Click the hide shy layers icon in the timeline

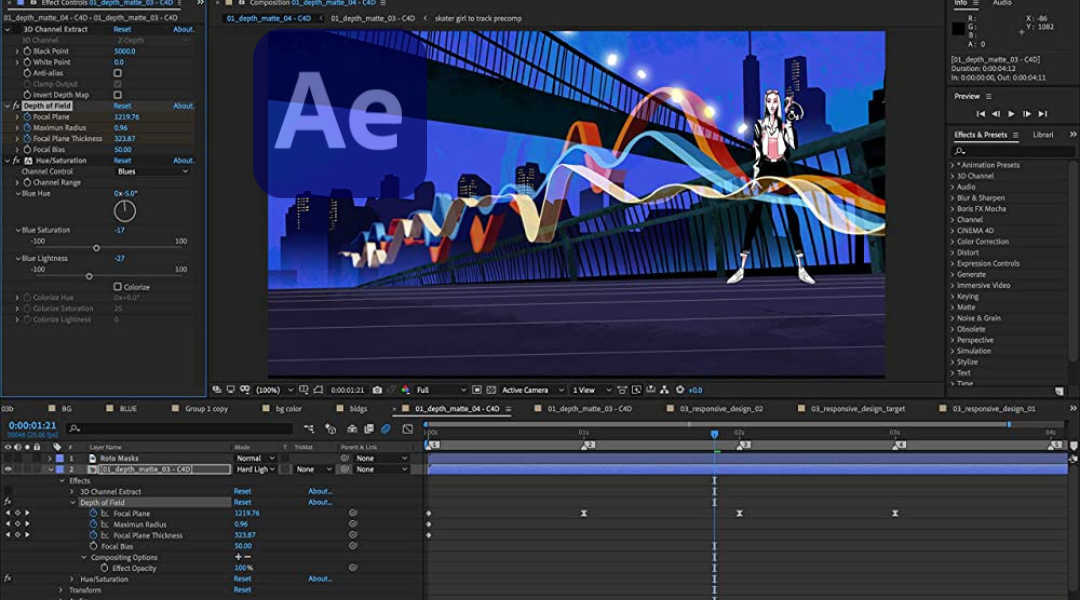point(352,429)
